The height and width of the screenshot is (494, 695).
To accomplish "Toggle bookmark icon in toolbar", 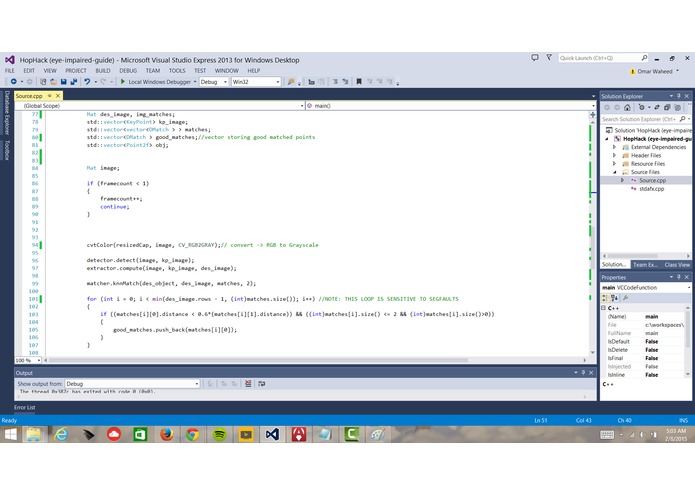I will coord(359,82).
